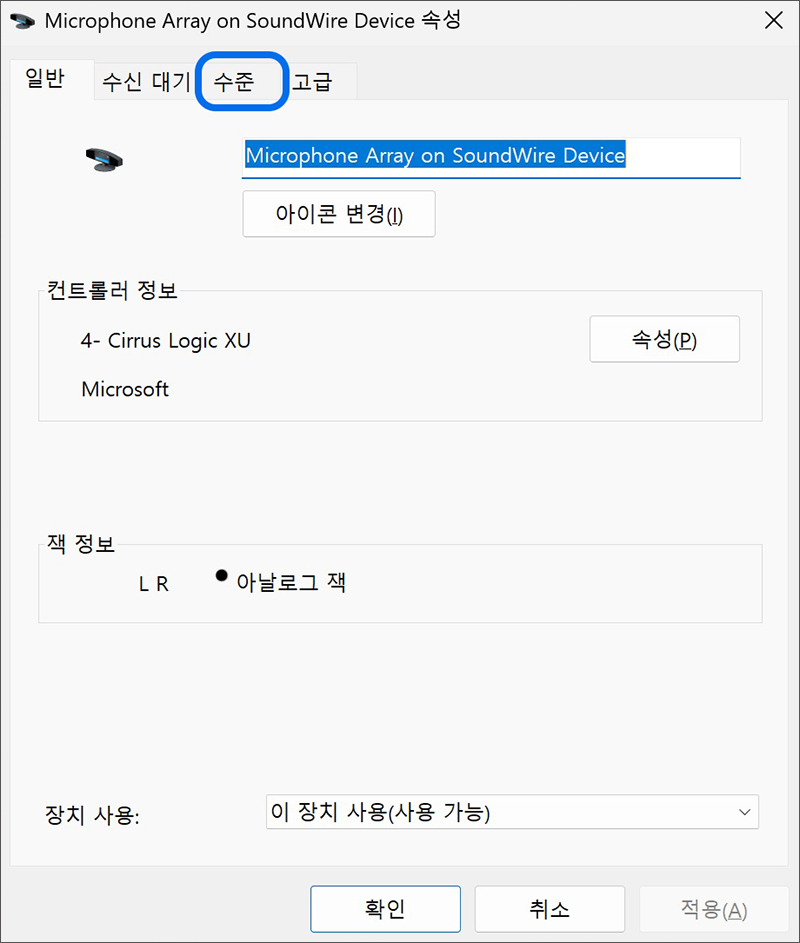The image size is (800, 943).
Task: Click the title bar microphone icon
Action: (24, 20)
